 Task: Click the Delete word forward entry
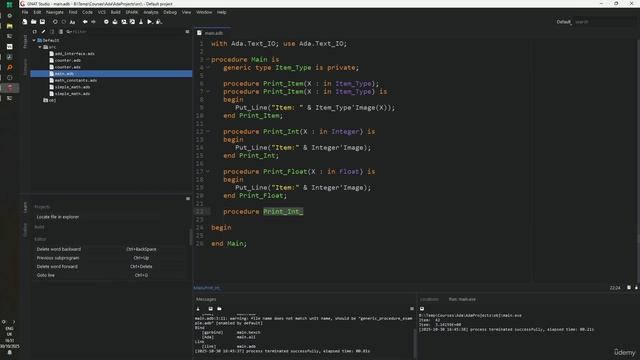[57, 267]
